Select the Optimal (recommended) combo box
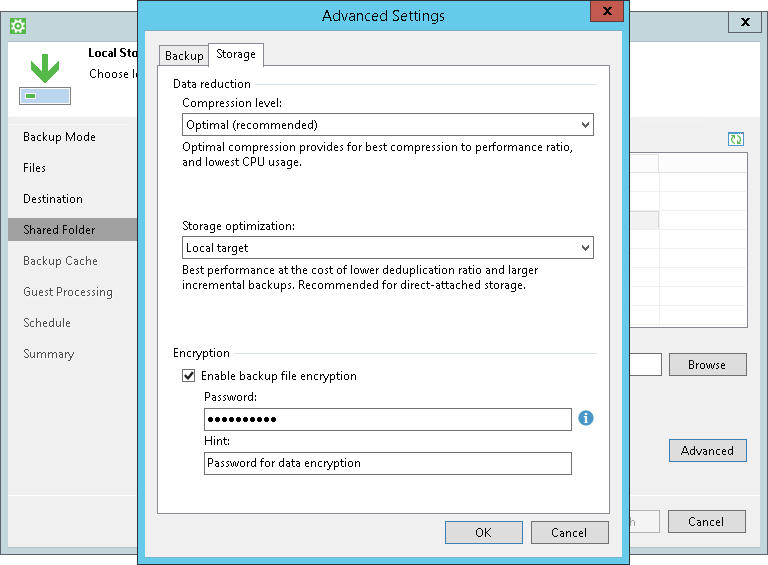Viewport: 768px width, 565px height. (x=387, y=125)
